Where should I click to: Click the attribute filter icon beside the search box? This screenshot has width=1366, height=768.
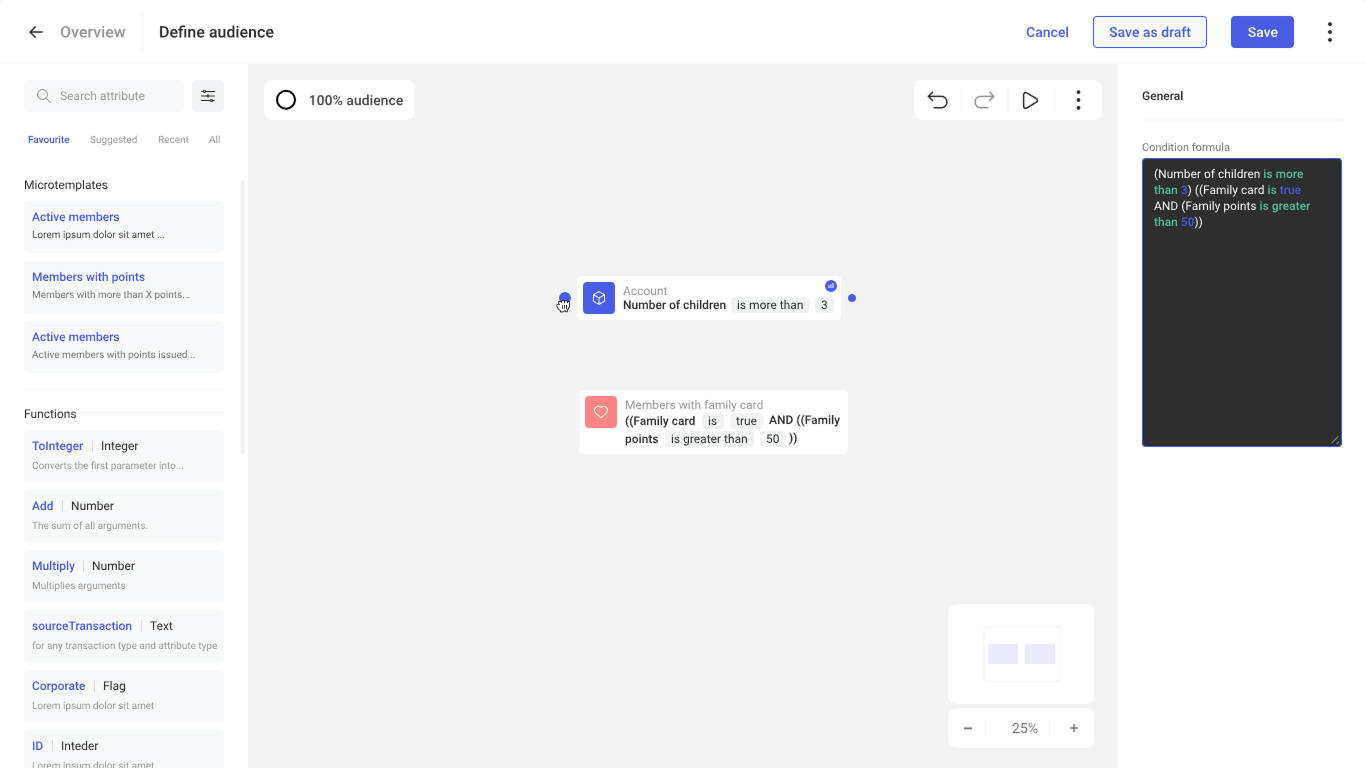pos(208,95)
